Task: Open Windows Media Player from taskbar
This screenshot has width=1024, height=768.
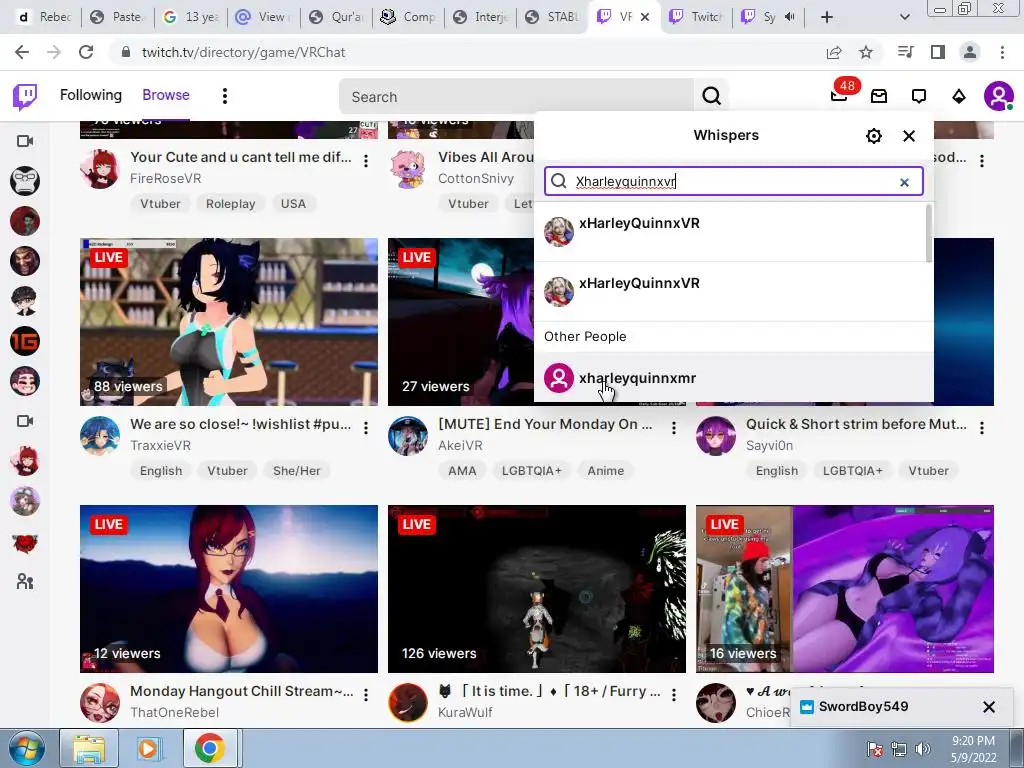Action: (148, 748)
